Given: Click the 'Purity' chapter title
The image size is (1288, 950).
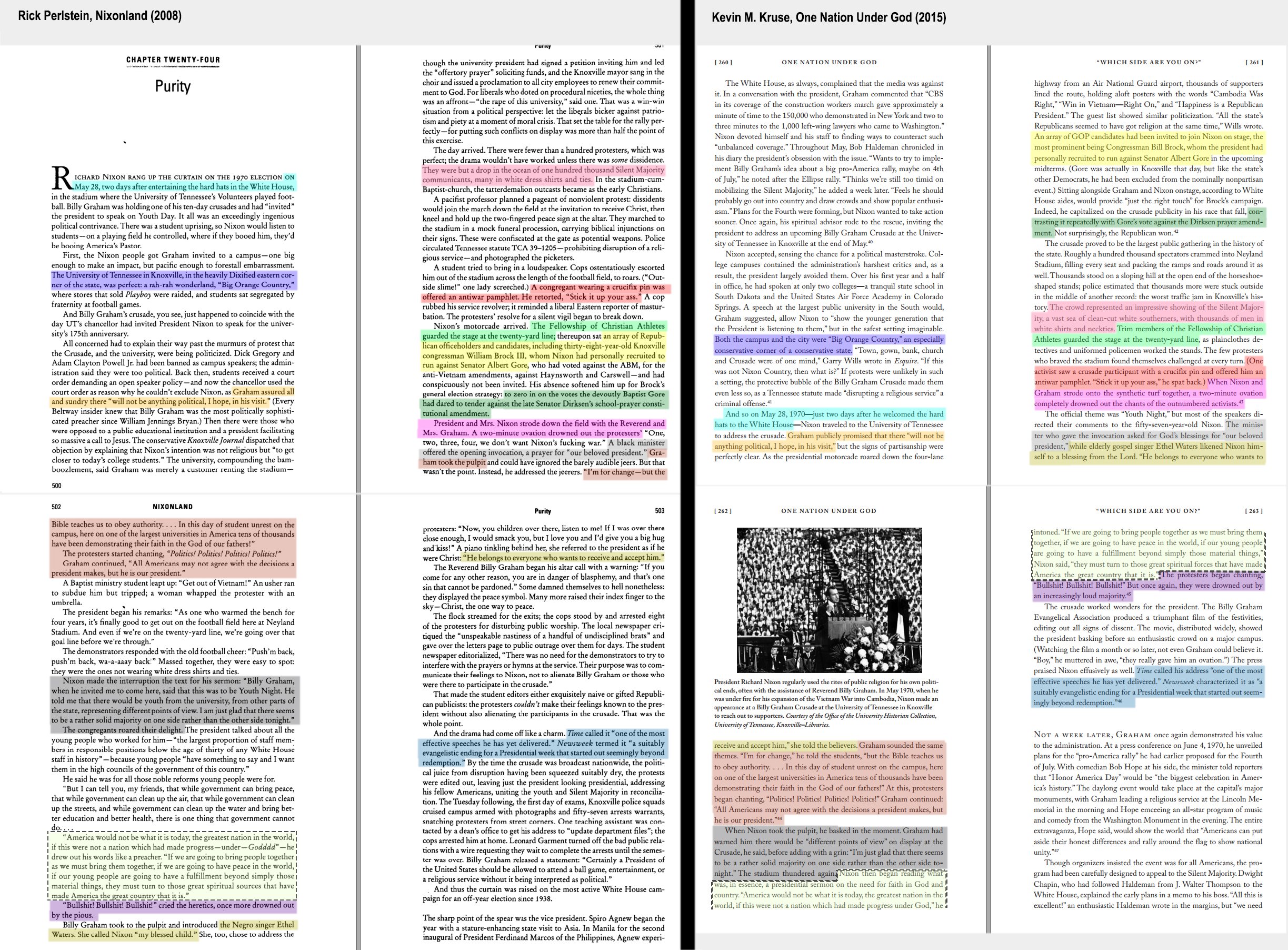Looking at the screenshot, I should [173, 86].
